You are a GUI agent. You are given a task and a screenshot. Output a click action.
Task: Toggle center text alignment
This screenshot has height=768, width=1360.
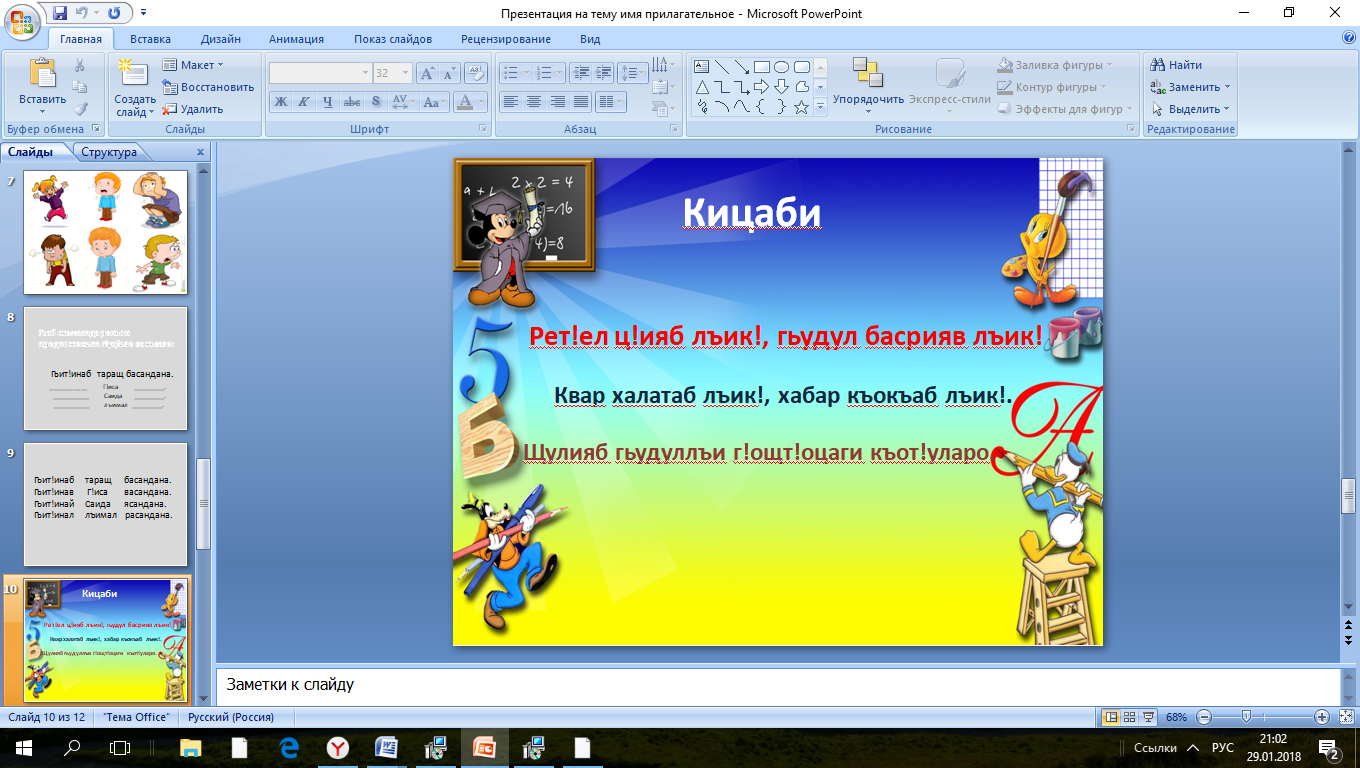point(533,102)
